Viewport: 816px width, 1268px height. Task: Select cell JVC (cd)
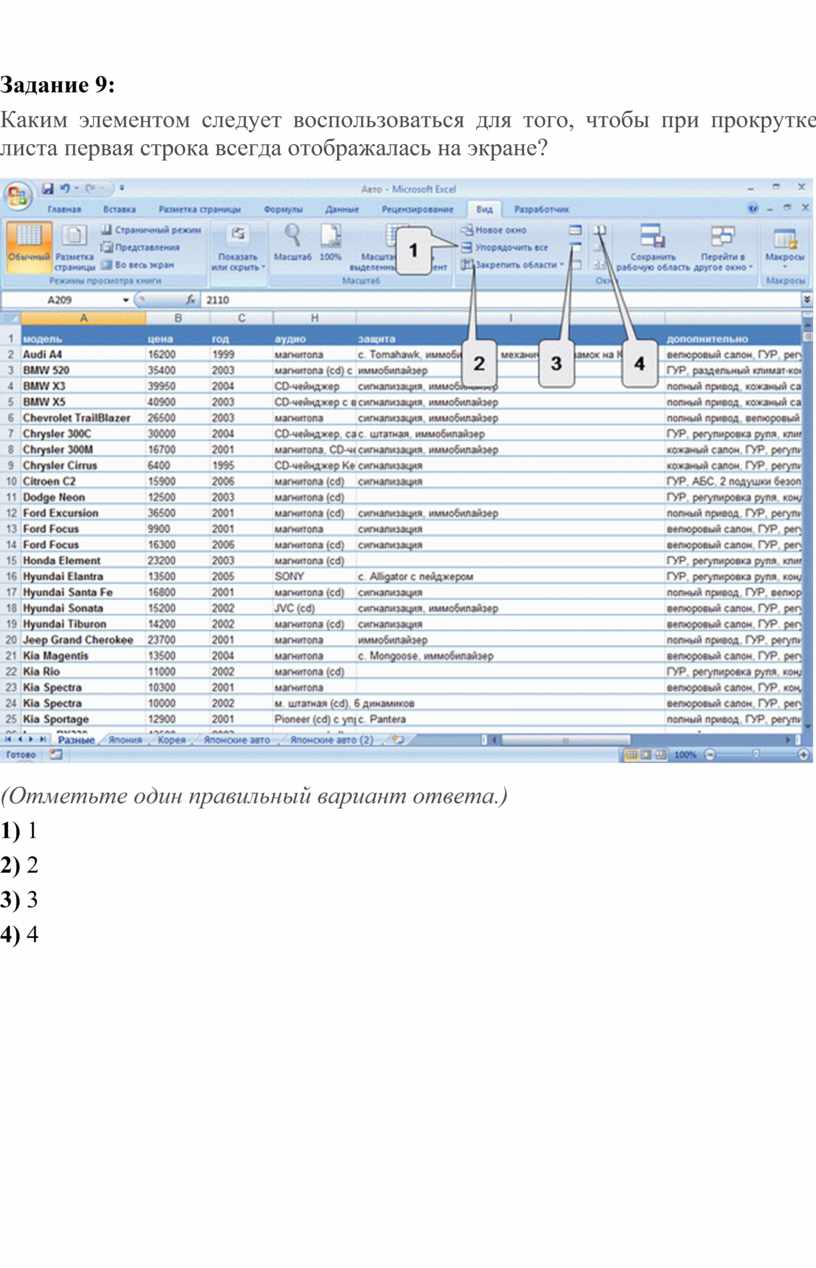(313, 608)
